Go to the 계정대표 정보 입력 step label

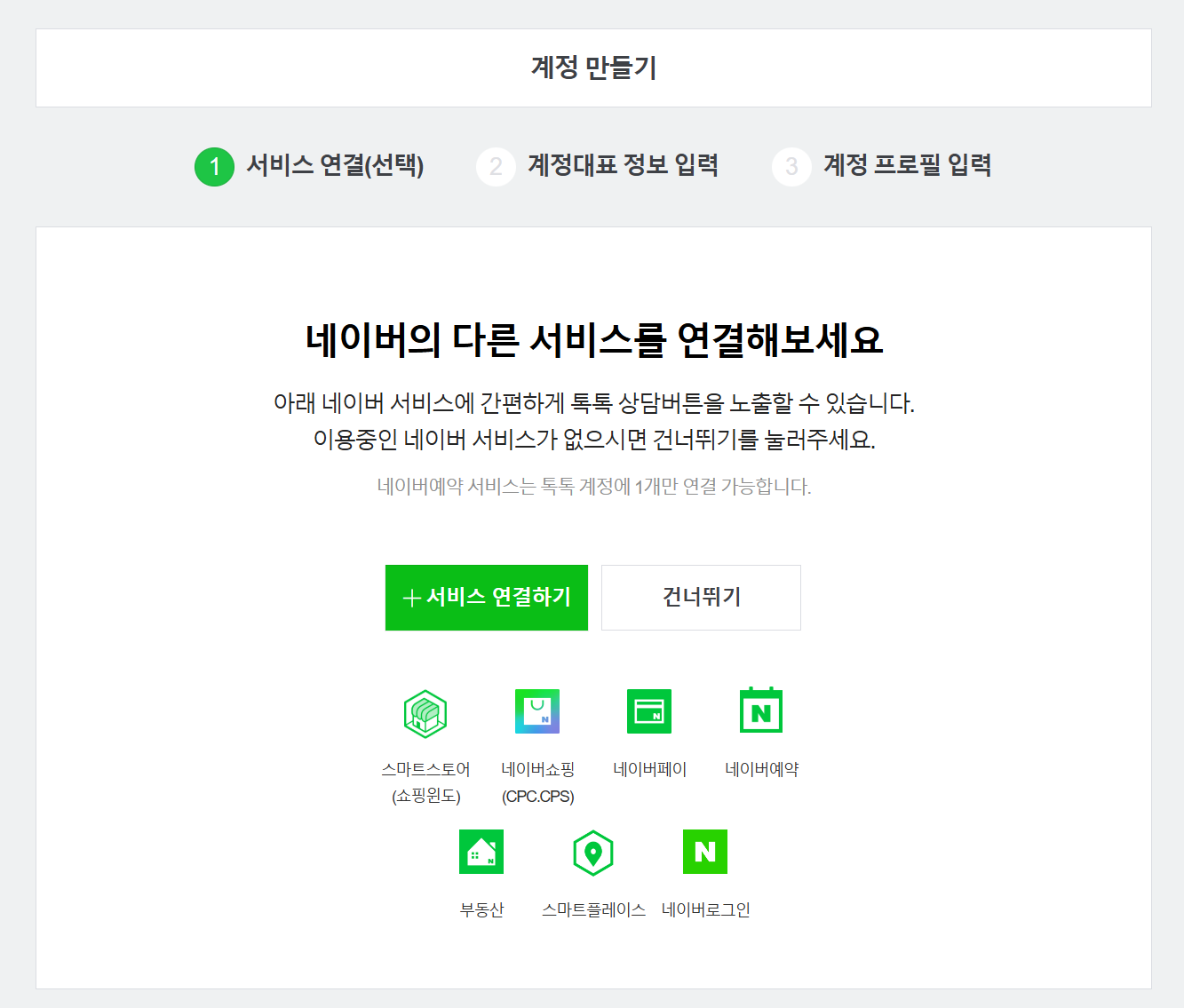tap(623, 165)
